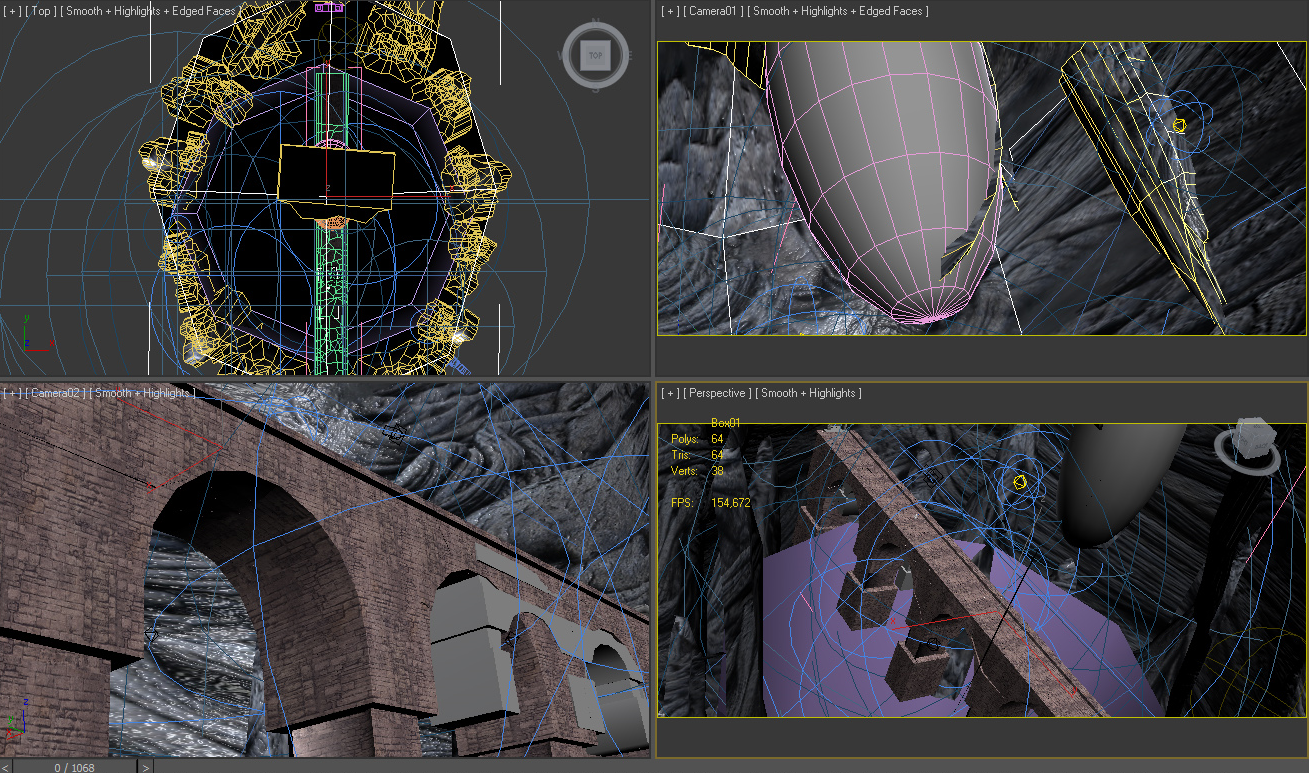Select the yellow light gizmo in Perspective viewport
Screen dimensions: 1309x773
[x=1020, y=482]
